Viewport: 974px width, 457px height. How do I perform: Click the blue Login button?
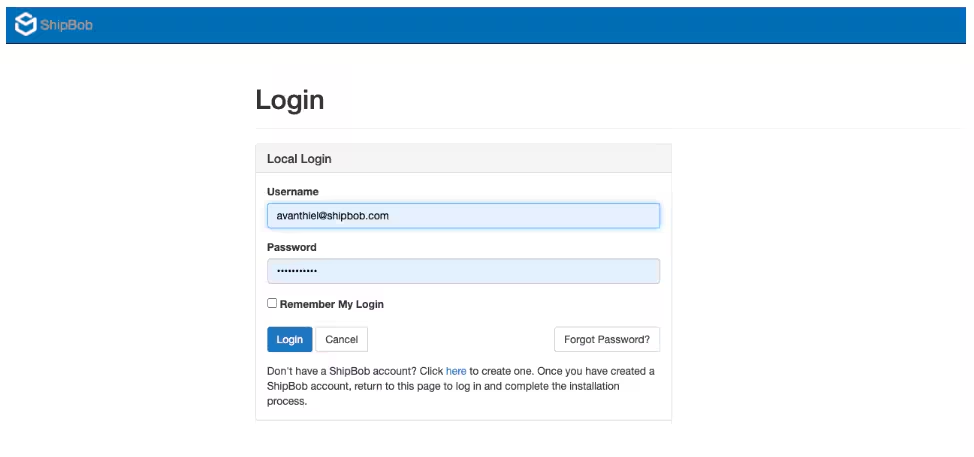pos(289,340)
